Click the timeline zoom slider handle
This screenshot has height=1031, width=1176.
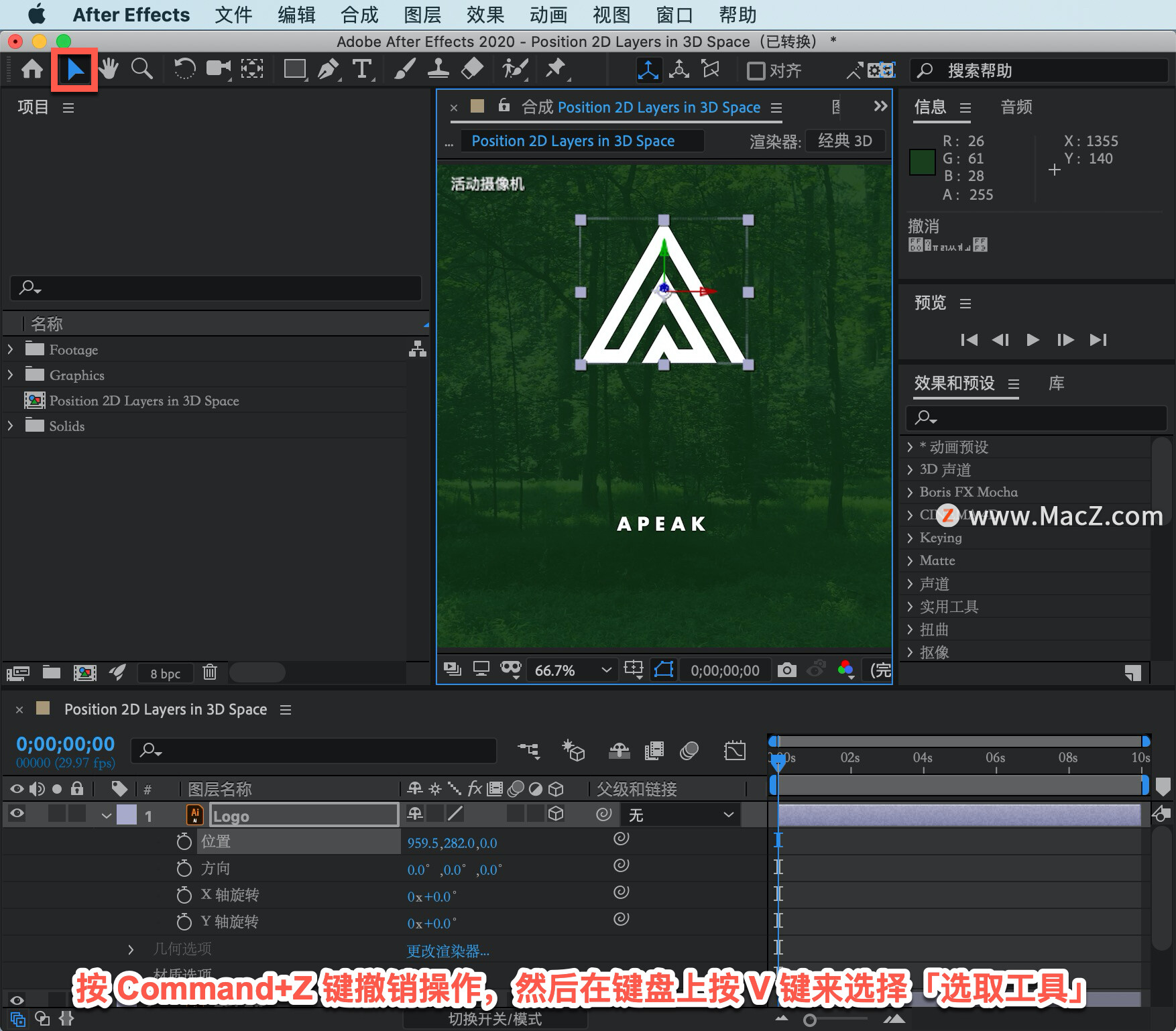coord(810,1020)
